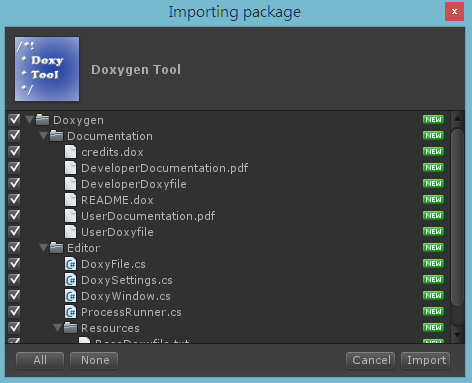Click the Doxy Tool package thumbnail
472x383 pixels.
pos(47,69)
